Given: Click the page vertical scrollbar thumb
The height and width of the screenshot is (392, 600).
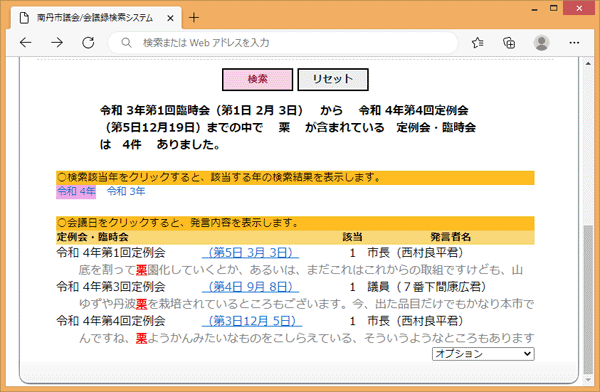Looking at the screenshot, I should [588, 300].
